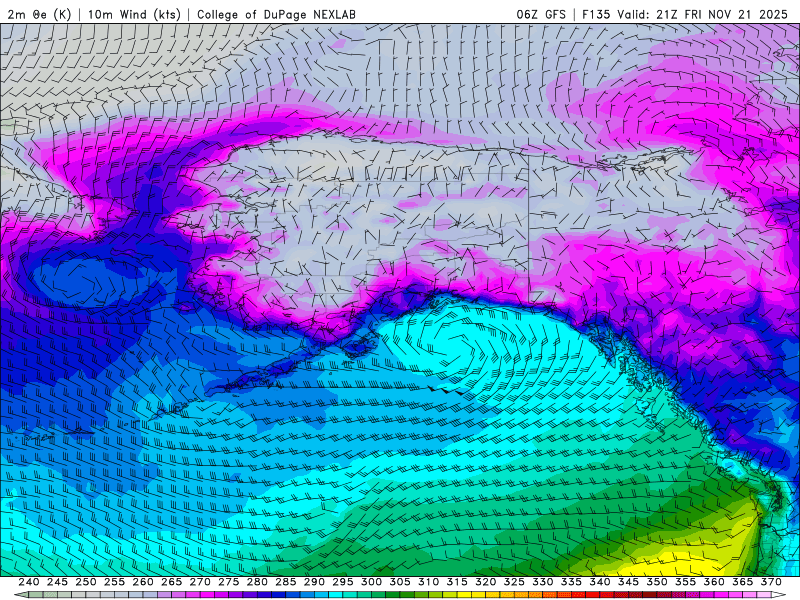Viewport: 800px width, 600px height.
Task: Select the "College of DuPage NEXLAB" text
Action: 276,14
